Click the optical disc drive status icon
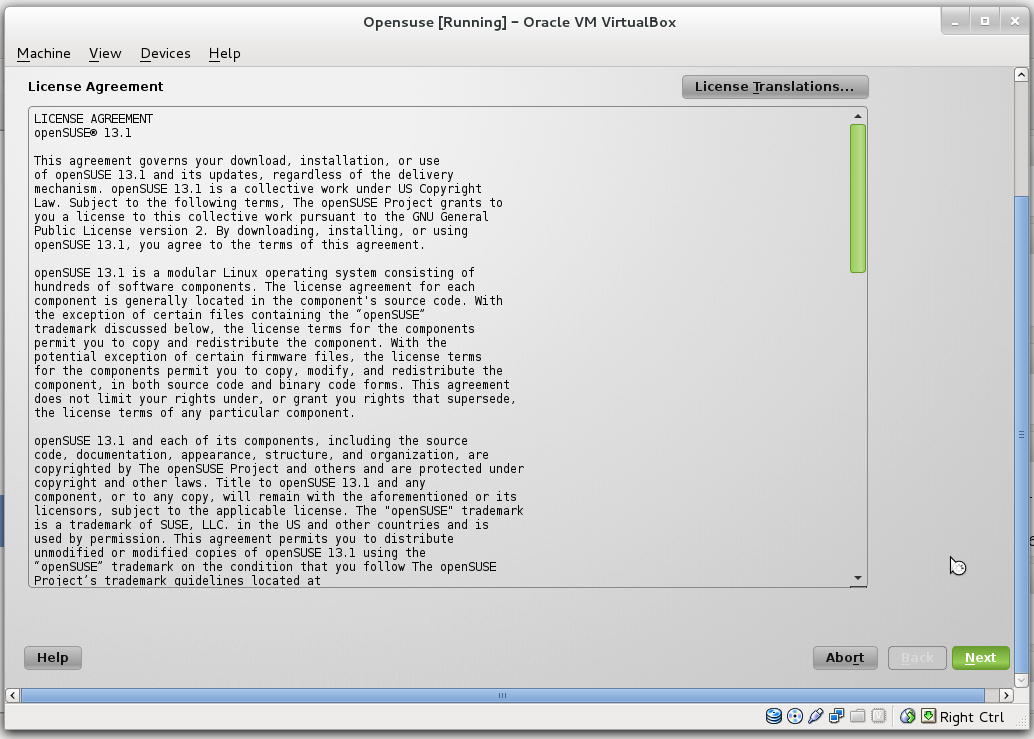Screen dimensions: 1034x739 click(x=795, y=716)
